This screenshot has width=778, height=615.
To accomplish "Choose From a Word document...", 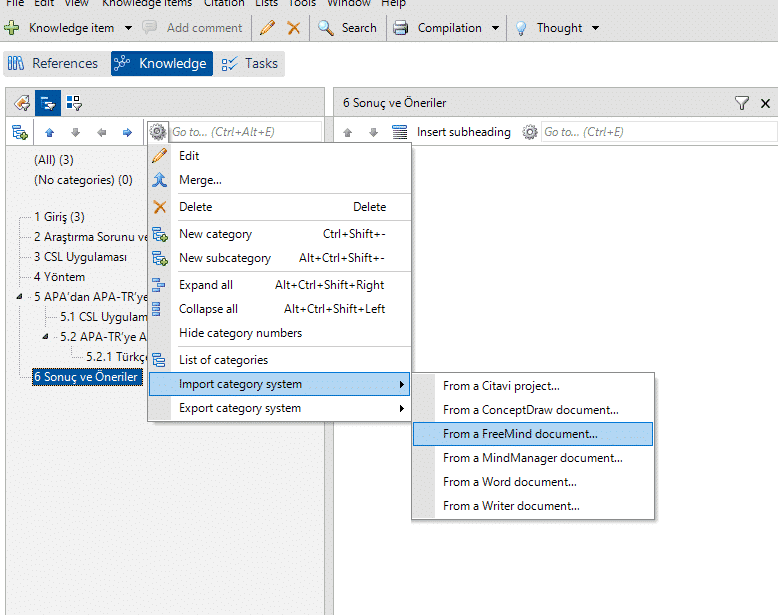I will pyautogui.click(x=533, y=481).
